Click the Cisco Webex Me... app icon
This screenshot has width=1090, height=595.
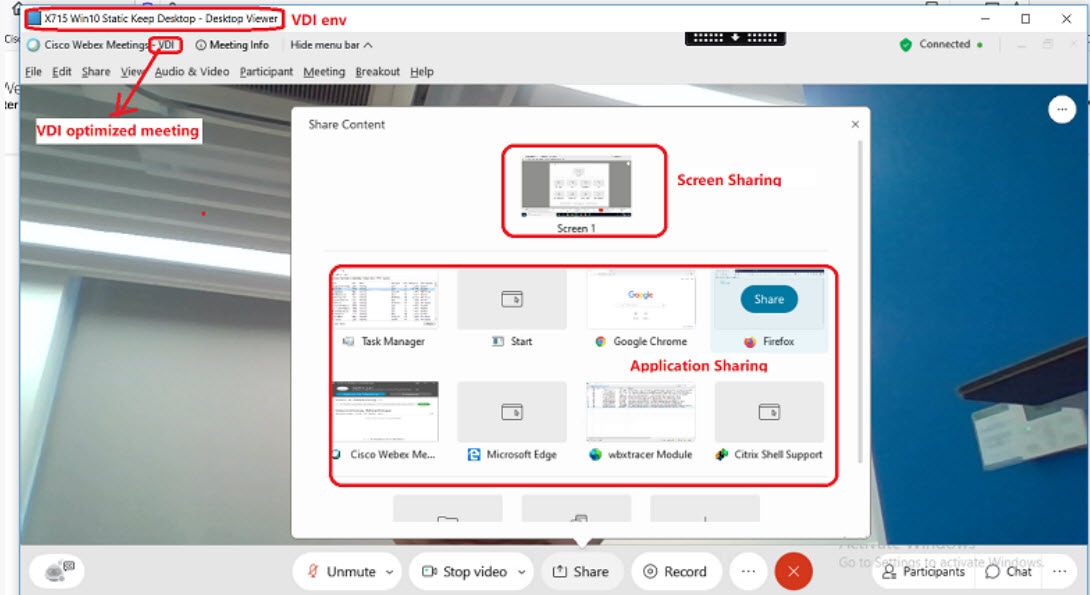pos(336,455)
